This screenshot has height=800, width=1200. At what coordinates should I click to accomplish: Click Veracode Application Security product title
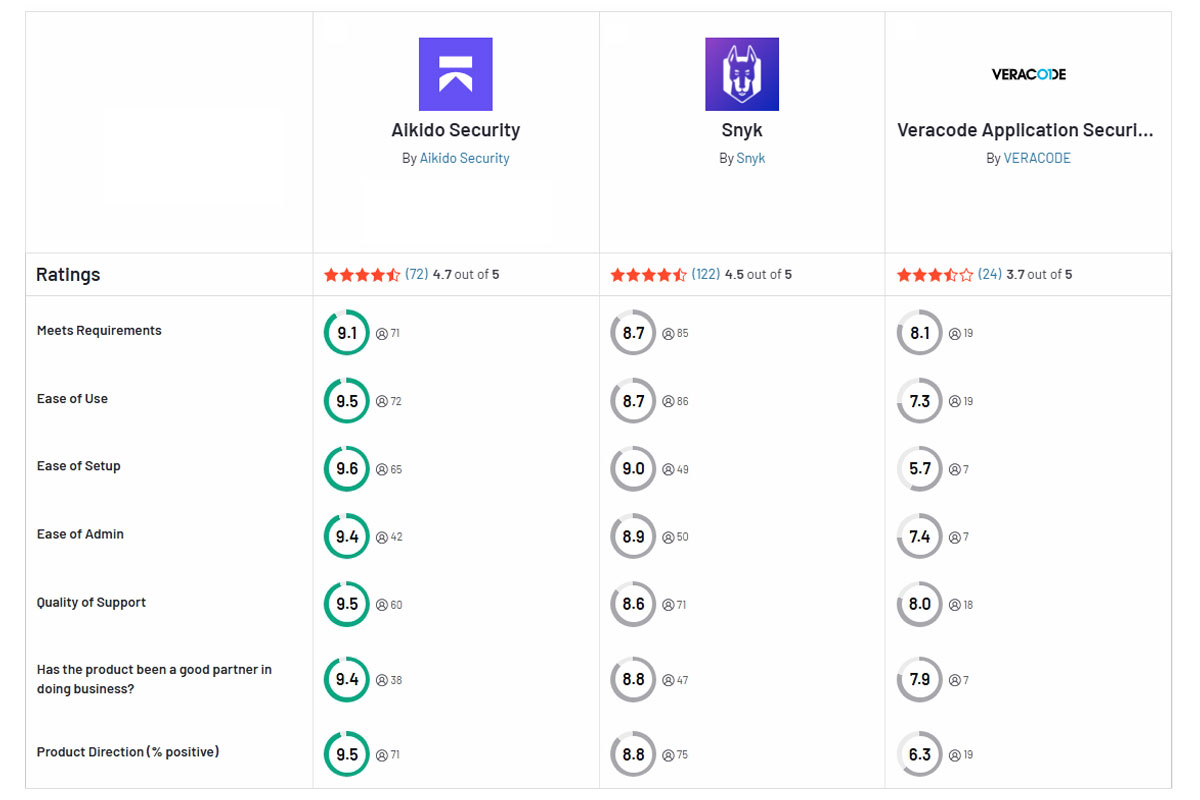click(1025, 130)
